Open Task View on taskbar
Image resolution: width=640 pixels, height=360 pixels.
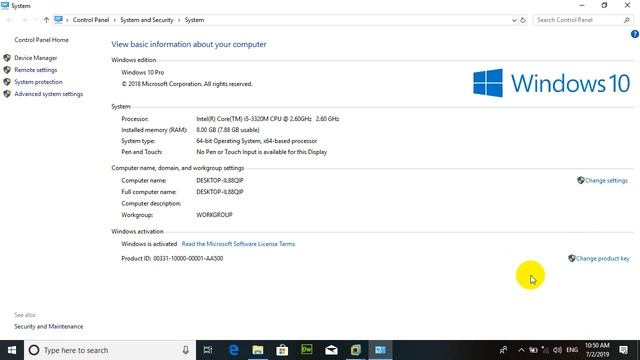208,350
